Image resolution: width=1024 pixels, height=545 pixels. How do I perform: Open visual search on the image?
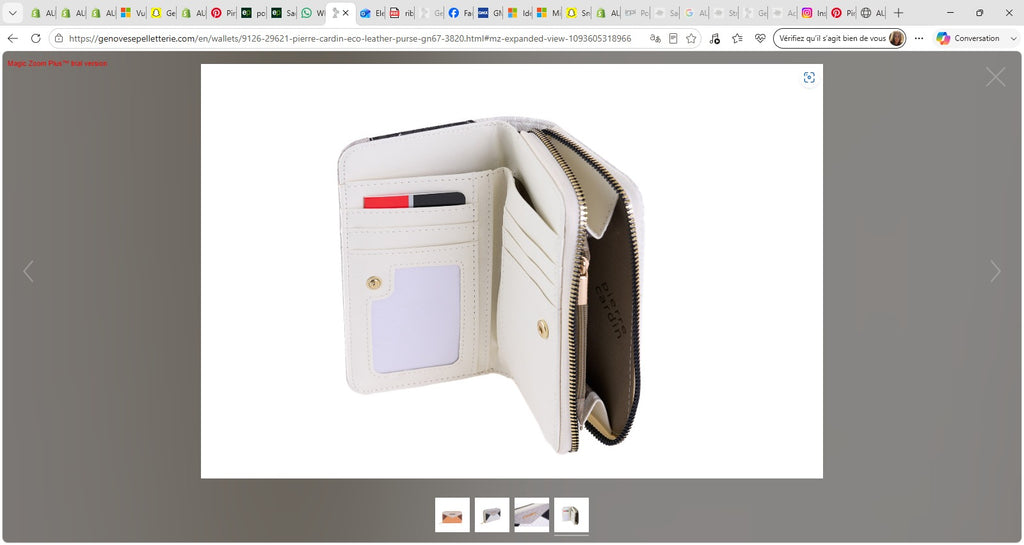click(x=809, y=78)
